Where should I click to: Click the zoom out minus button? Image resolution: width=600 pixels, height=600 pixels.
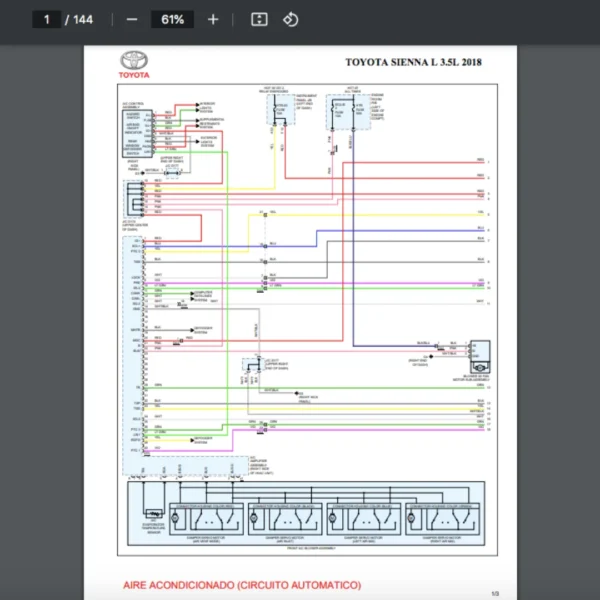point(133,20)
